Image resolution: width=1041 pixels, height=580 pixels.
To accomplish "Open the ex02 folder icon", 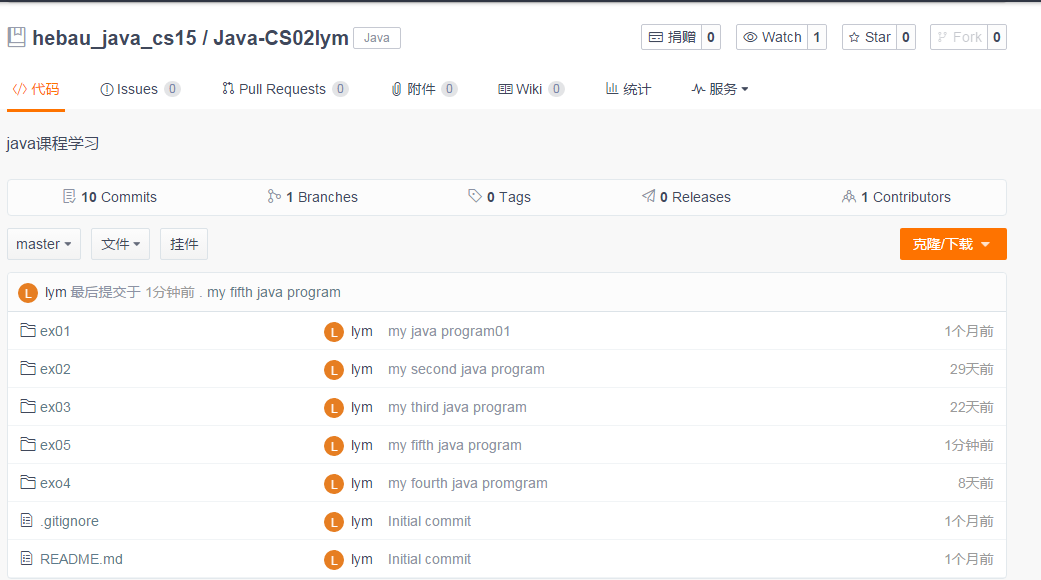I will 28,368.
